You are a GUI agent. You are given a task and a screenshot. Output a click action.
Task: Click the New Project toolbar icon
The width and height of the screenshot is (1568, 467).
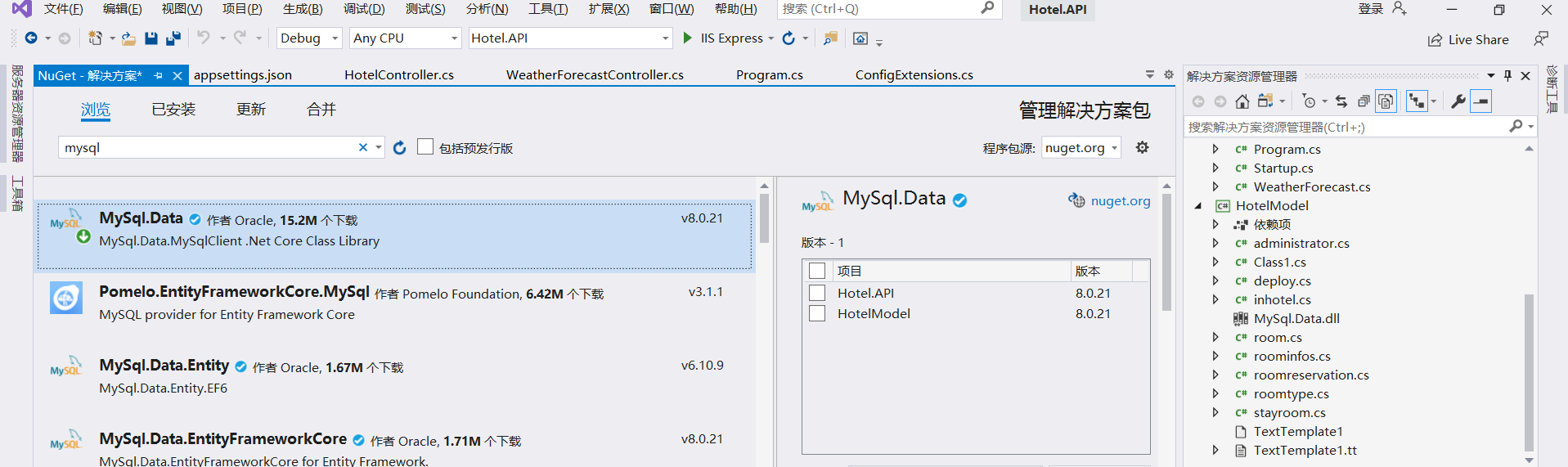tap(95, 38)
